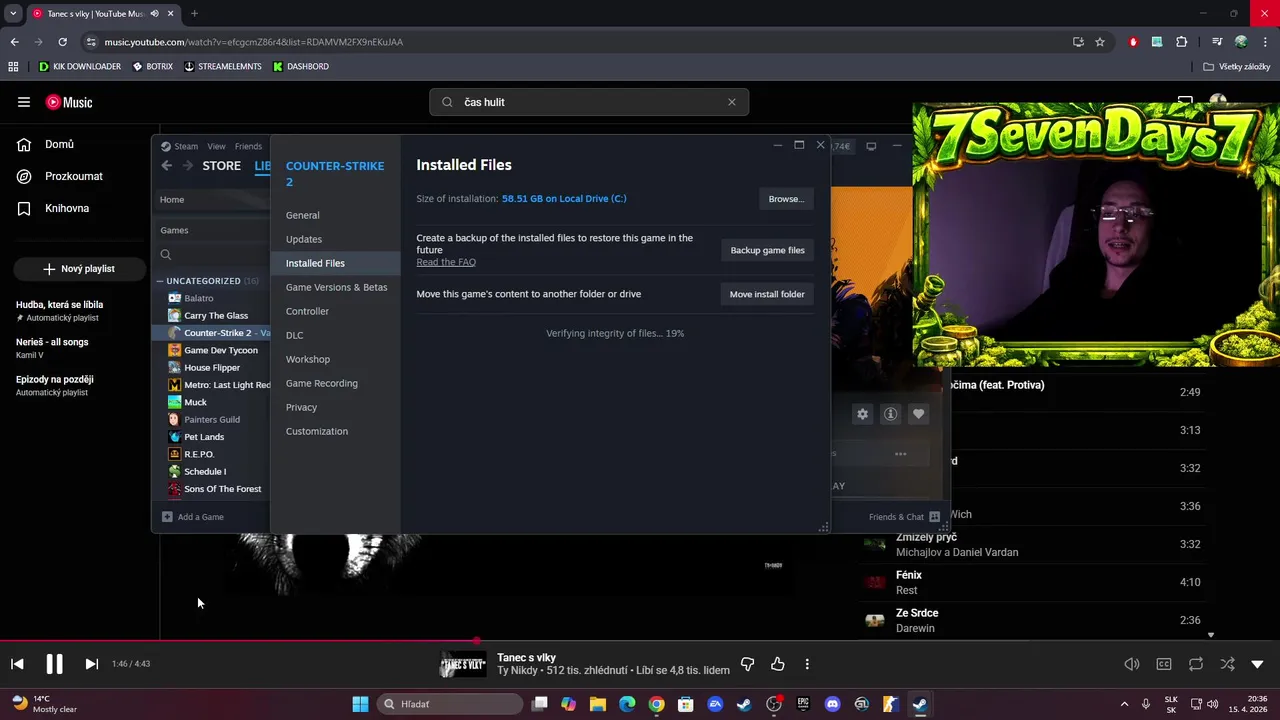This screenshot has width=1280, height=720.
Task: Toggle repeat mode in player bar
Action: click(1196, 664)
